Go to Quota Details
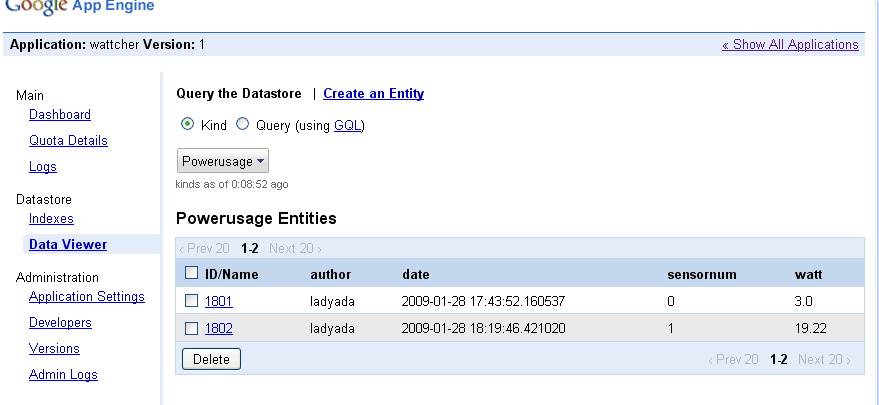The width and height of the screenshot is (879, 405). click(x=68, y=141)
